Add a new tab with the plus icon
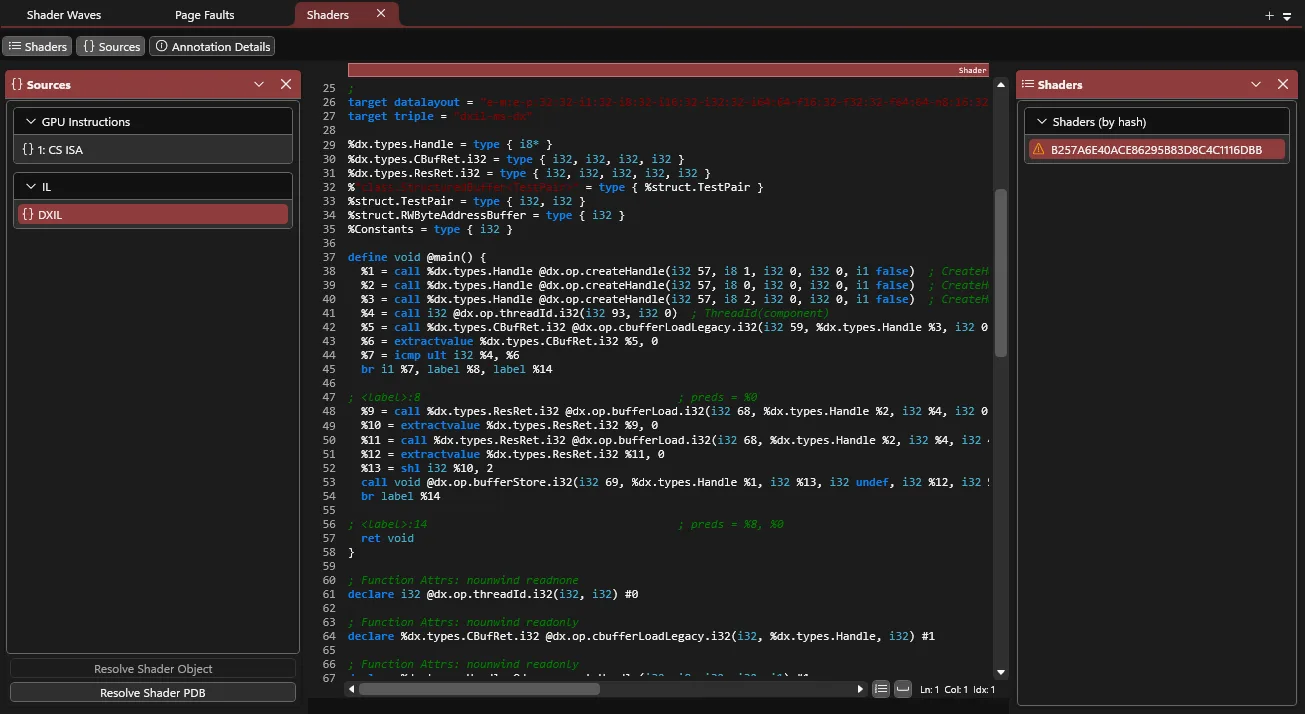The image size is (1305, 714). click(1269, 15)
